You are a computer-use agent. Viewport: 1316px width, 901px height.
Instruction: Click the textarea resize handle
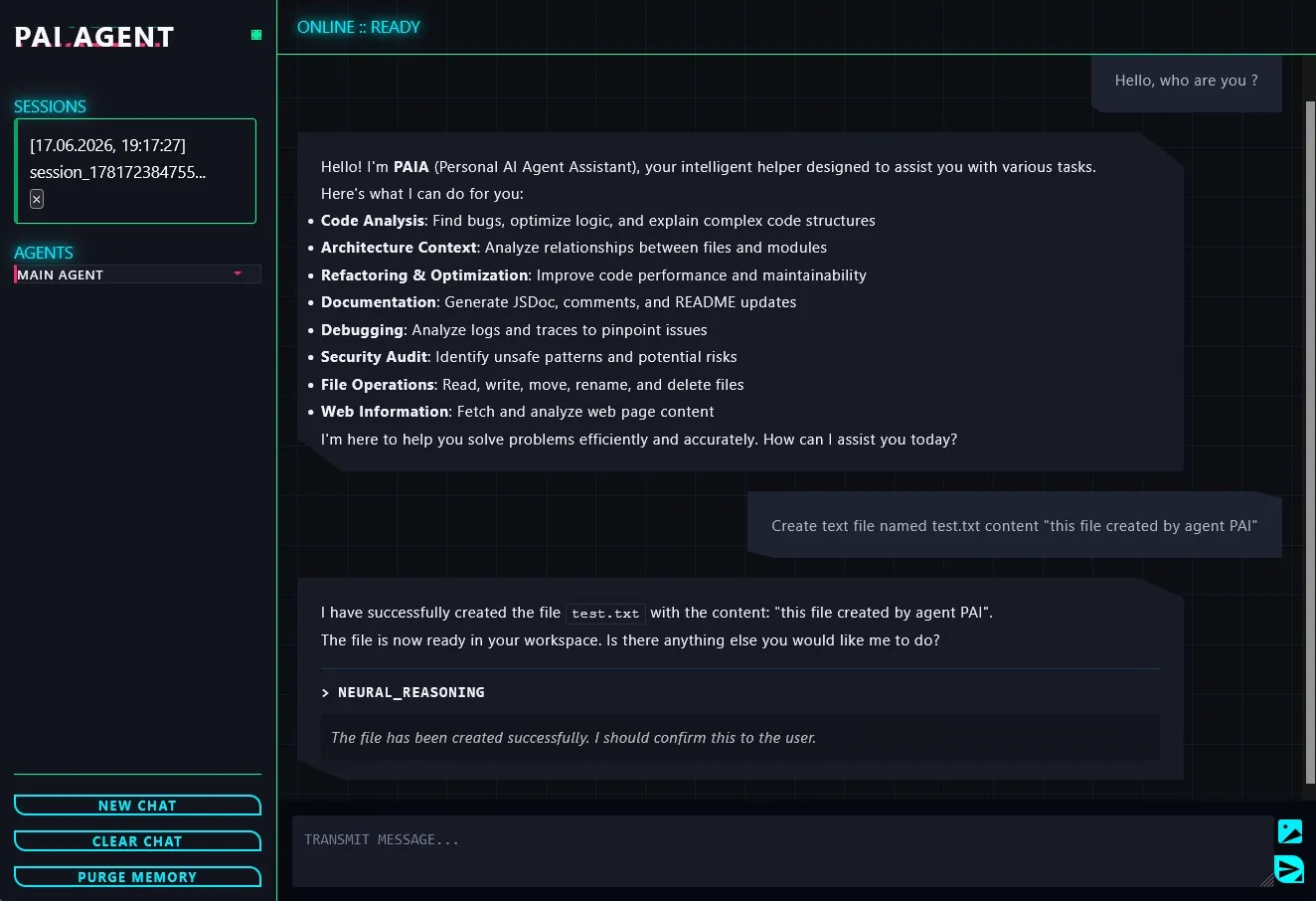(x=1266, y=880)
